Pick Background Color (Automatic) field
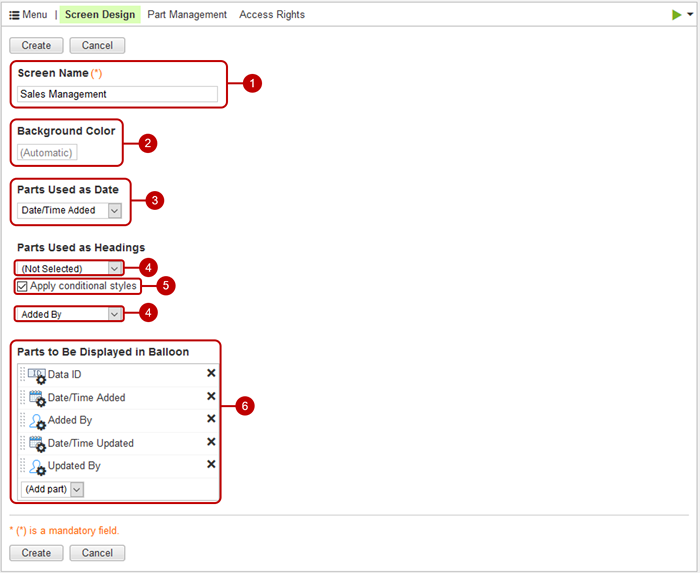The image size is (700, 573). [x=47, y=153]
